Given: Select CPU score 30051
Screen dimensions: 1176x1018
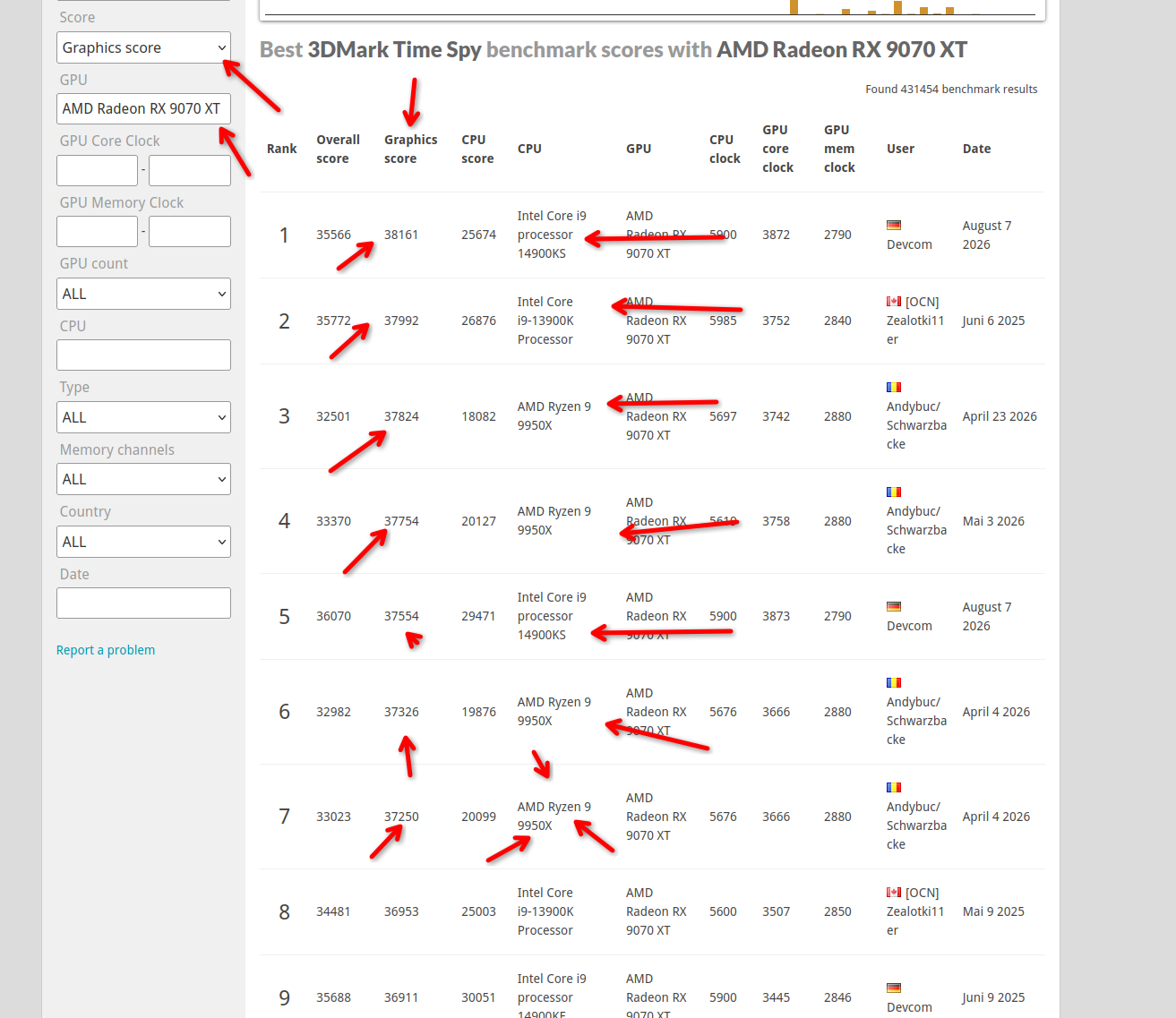Looking at the screenshot, I should (478, 997).
